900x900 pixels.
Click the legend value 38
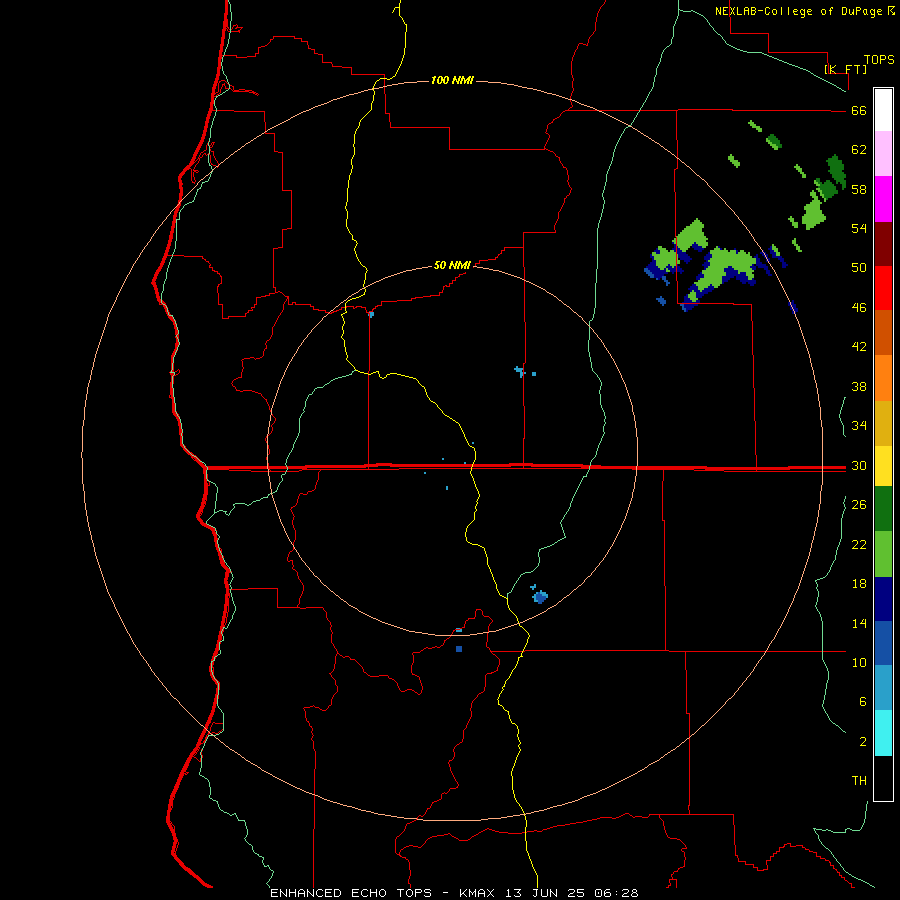pyautogui.click(x=859, y=386)
